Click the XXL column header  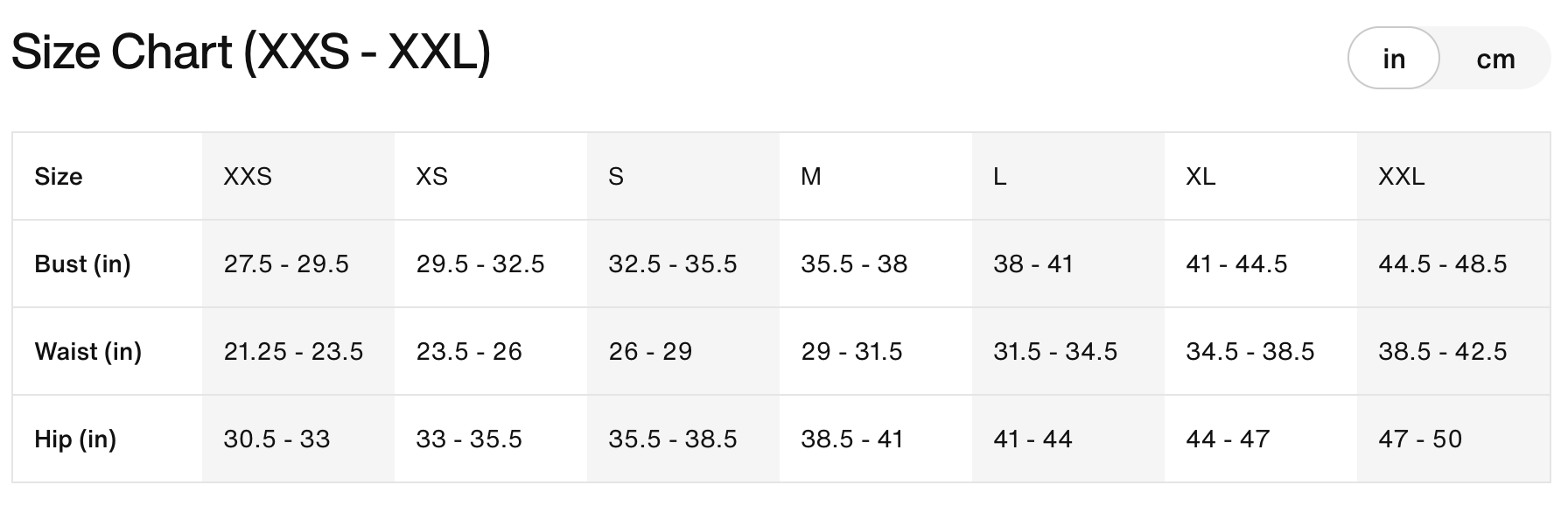(1401, 177)
